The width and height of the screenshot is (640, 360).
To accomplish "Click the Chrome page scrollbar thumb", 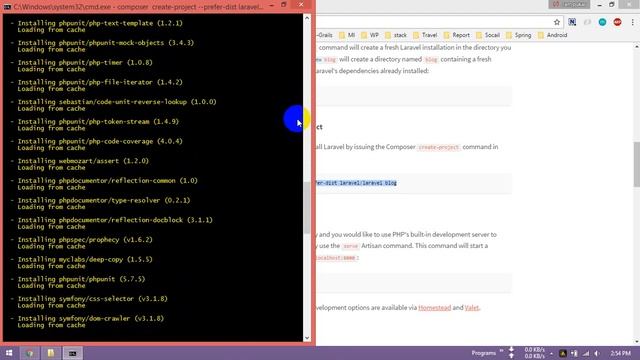I will coord(636,164).
